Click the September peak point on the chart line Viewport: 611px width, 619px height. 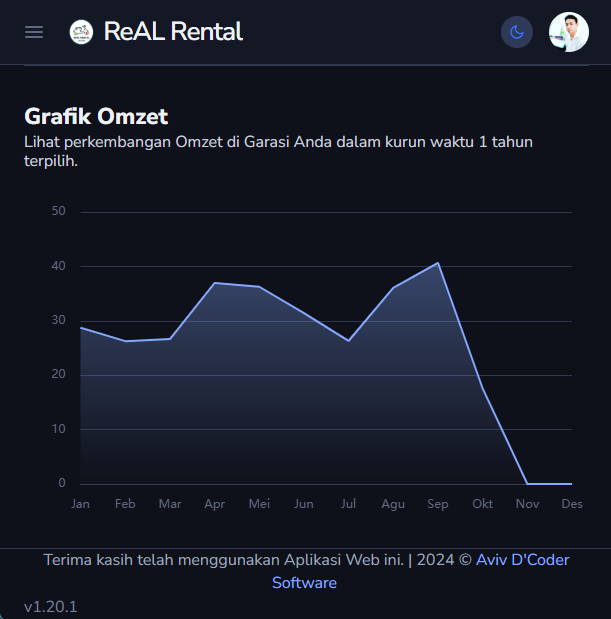click(x=438, y=263)
